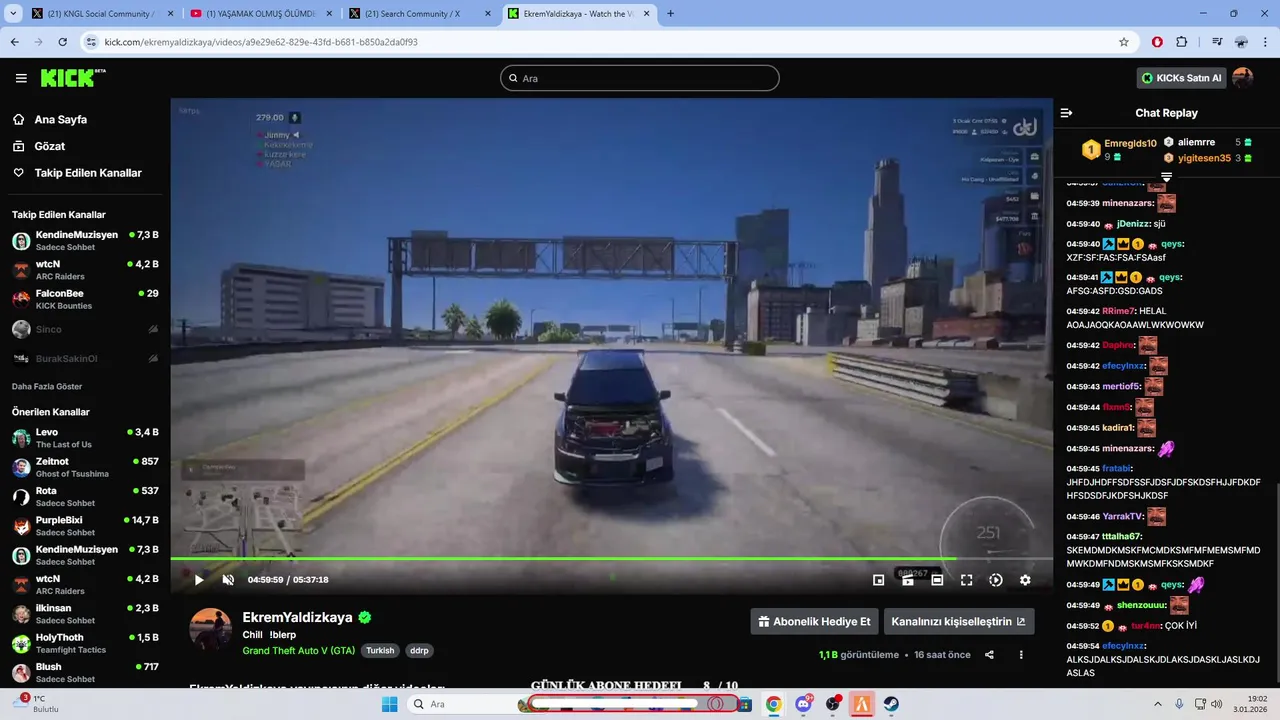
Task: Select the ddrp tag
Action: coord(419,650)
